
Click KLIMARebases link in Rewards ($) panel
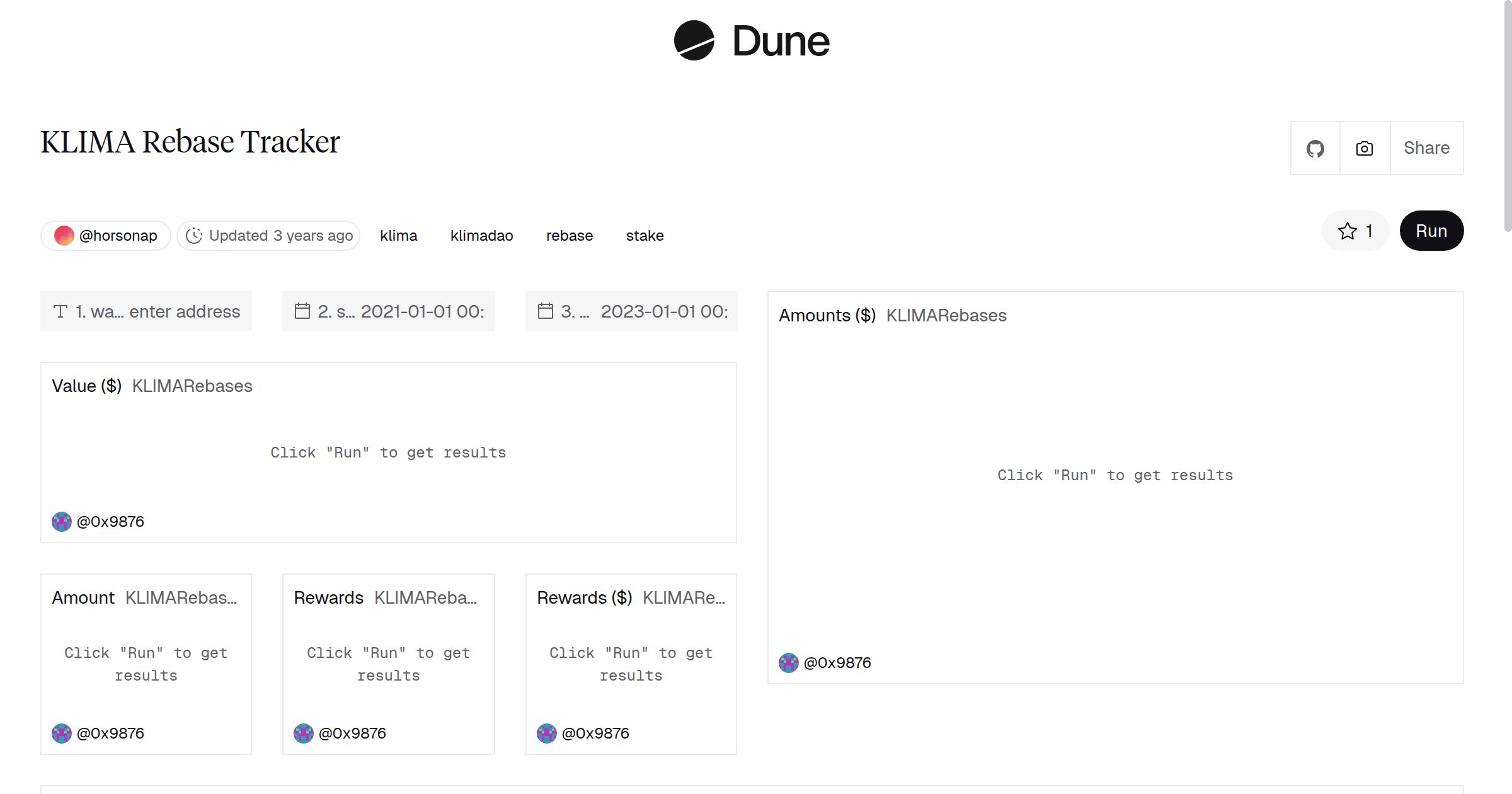(684, 597)
